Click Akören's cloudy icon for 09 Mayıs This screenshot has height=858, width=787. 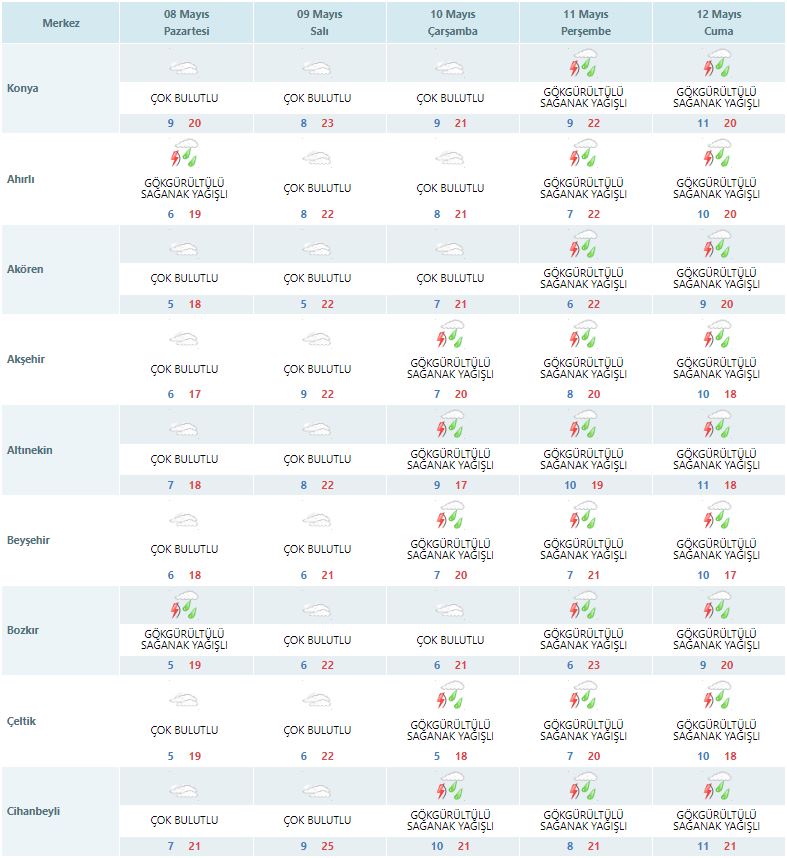pyautogui.click(x=317, y=249)
